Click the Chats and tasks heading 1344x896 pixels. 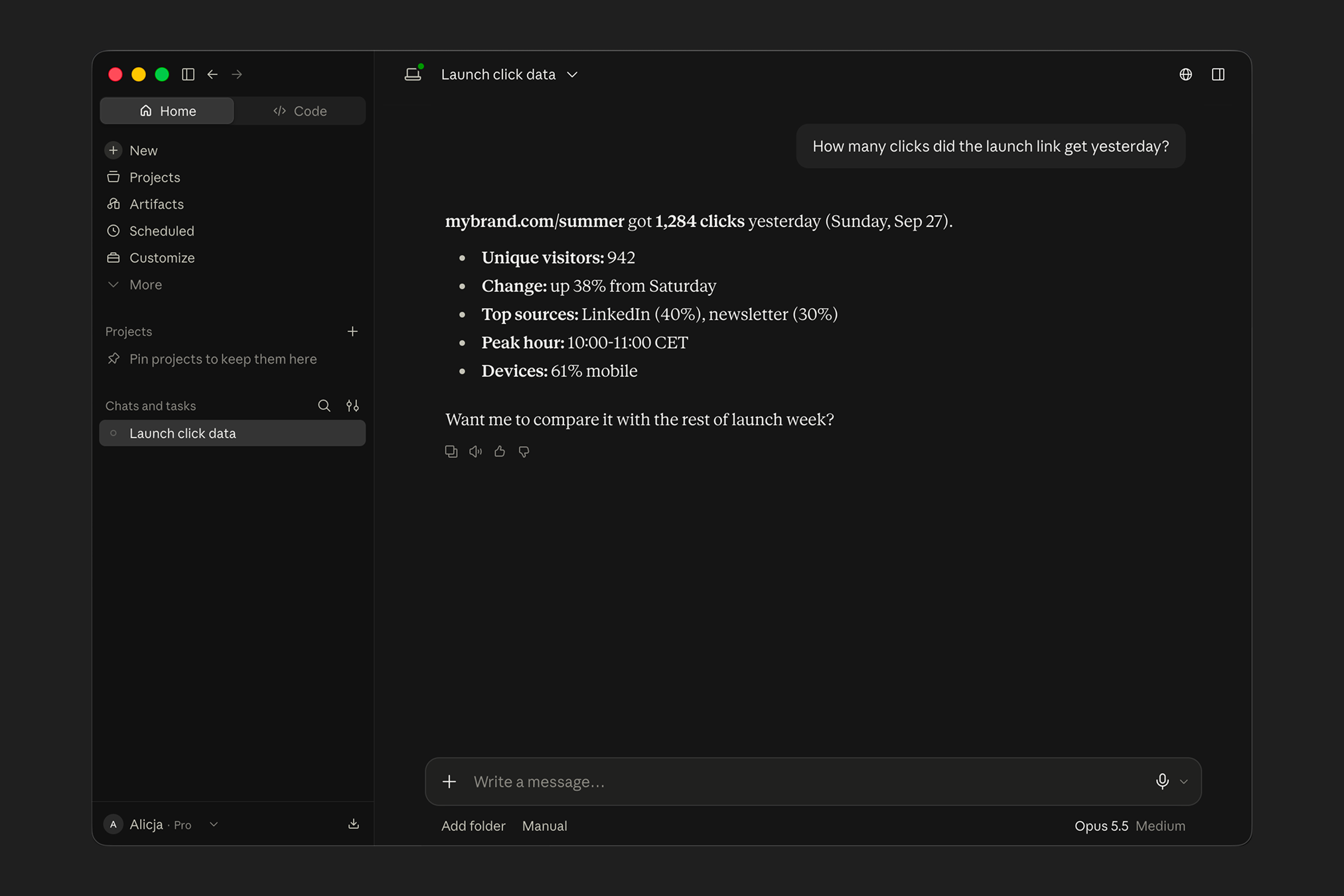click(x=151, y=406)
